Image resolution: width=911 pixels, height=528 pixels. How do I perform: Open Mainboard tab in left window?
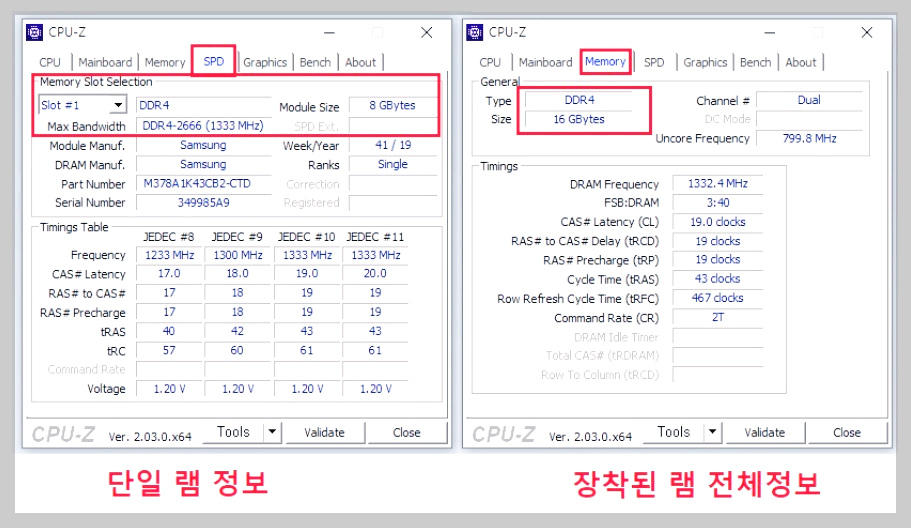105,62
